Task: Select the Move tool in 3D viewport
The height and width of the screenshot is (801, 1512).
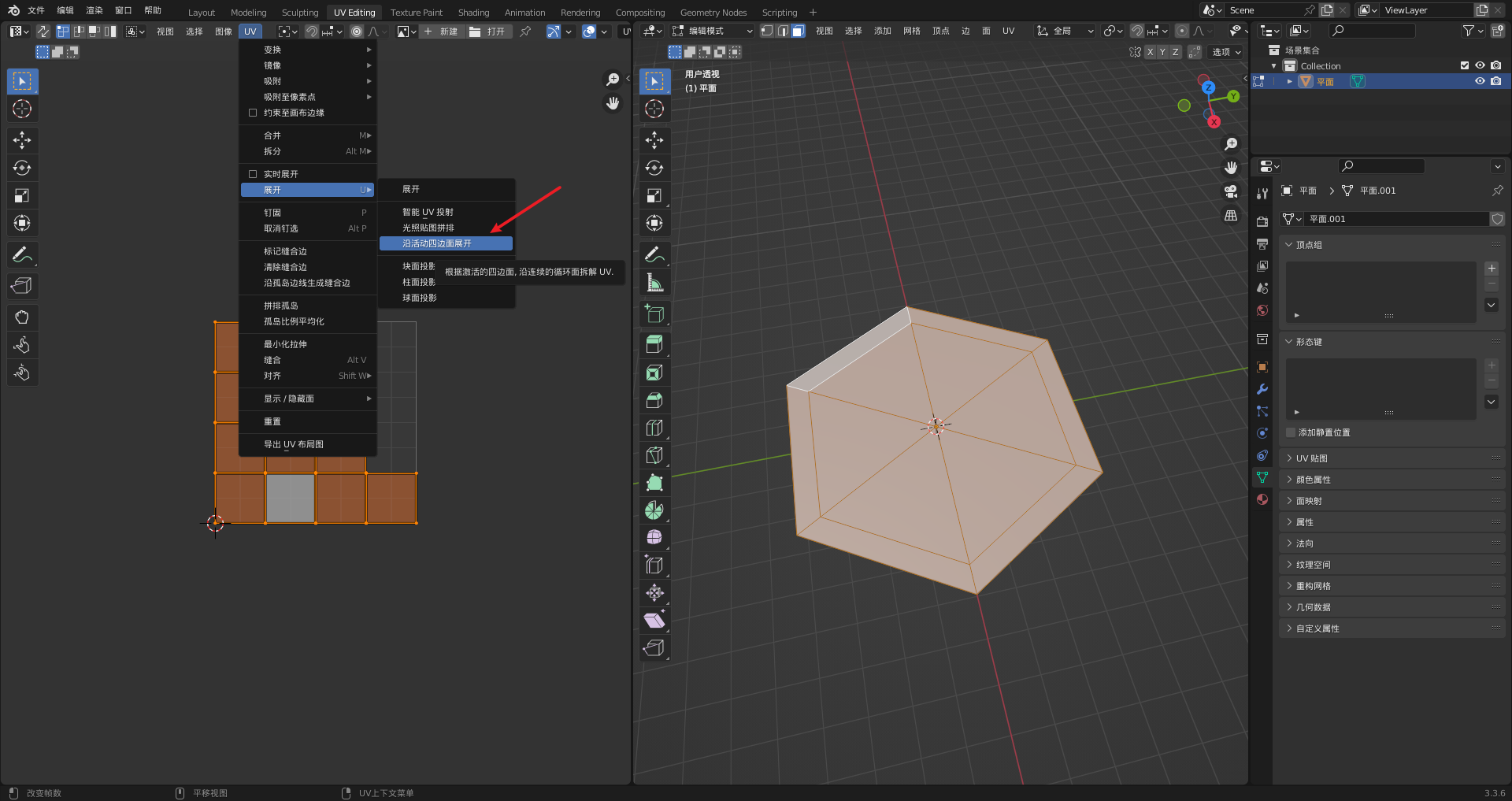Action: (x=654, y=140)
